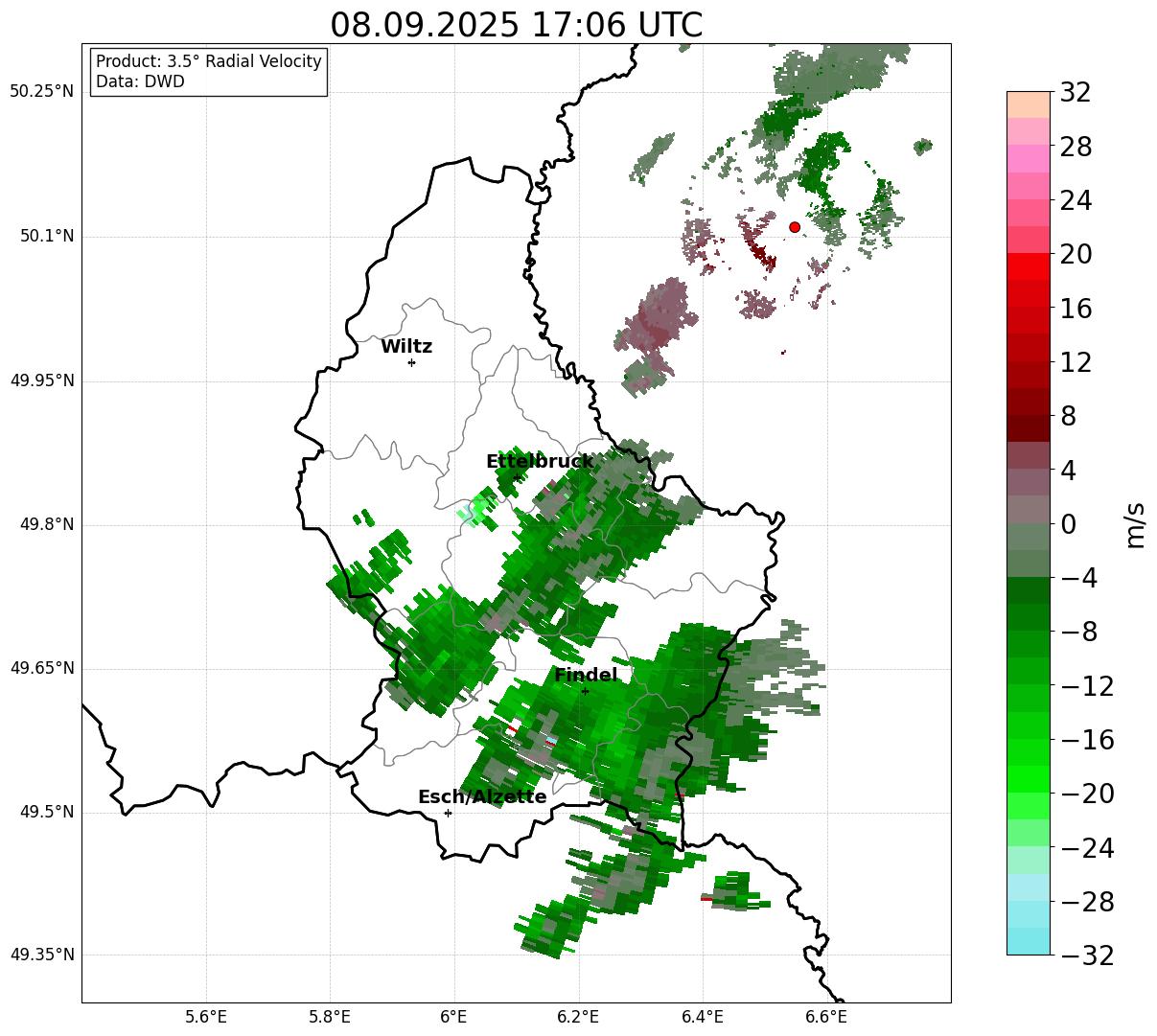Click the Findel cross marker
1157x1036 pixels.
tap(585, 691)
